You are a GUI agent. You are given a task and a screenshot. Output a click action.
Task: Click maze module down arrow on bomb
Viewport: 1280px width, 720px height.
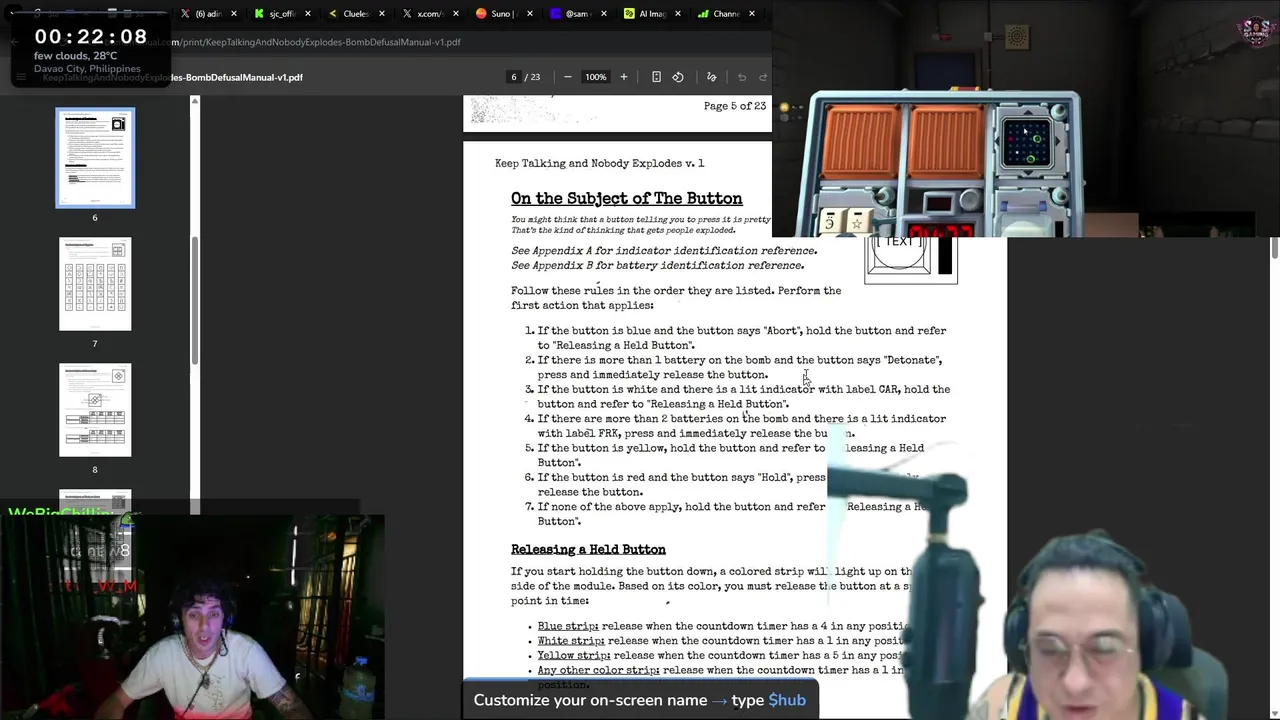1028,173
